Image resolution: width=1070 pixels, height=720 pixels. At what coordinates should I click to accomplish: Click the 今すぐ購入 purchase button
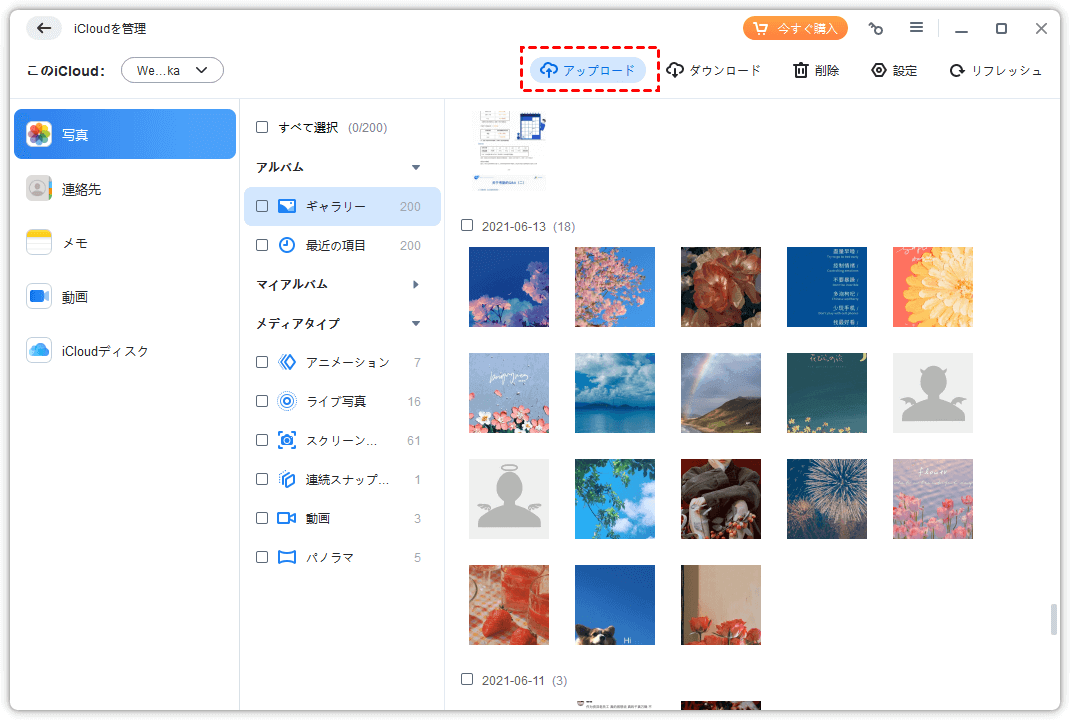(x=795, y=28)
